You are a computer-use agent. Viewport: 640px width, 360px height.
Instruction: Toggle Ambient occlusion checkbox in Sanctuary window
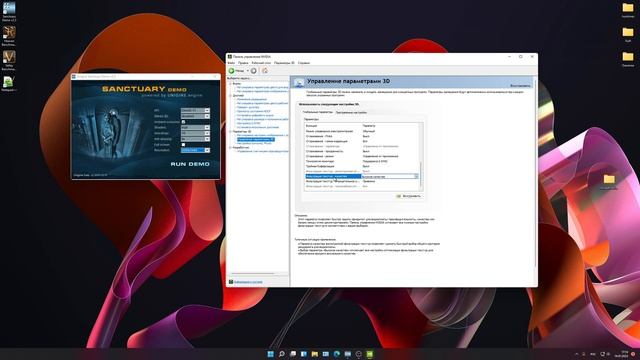183,122
